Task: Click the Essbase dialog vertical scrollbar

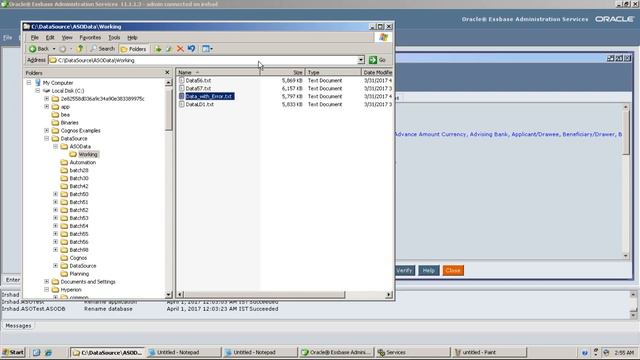Action: tap(626, 181)
